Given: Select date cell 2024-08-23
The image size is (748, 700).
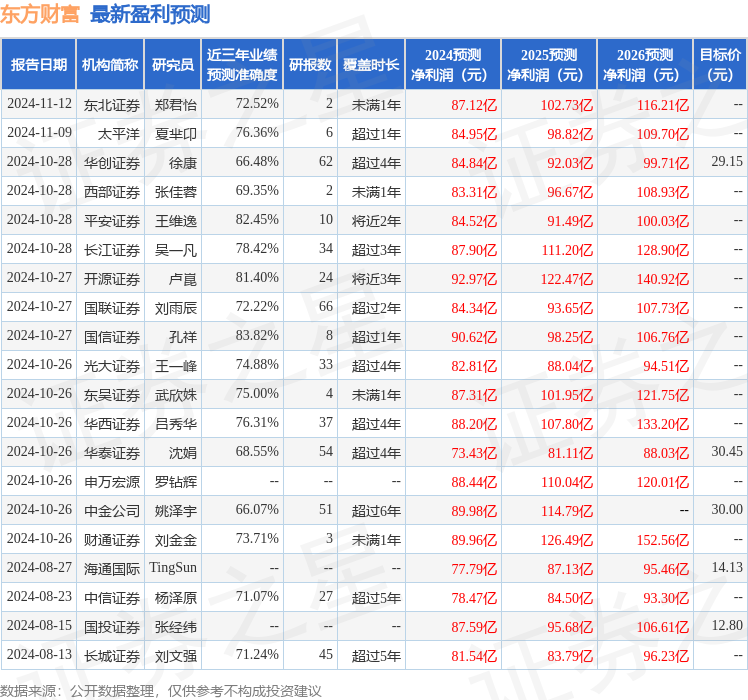Looking at the screenshot, I should coord(39,596).
